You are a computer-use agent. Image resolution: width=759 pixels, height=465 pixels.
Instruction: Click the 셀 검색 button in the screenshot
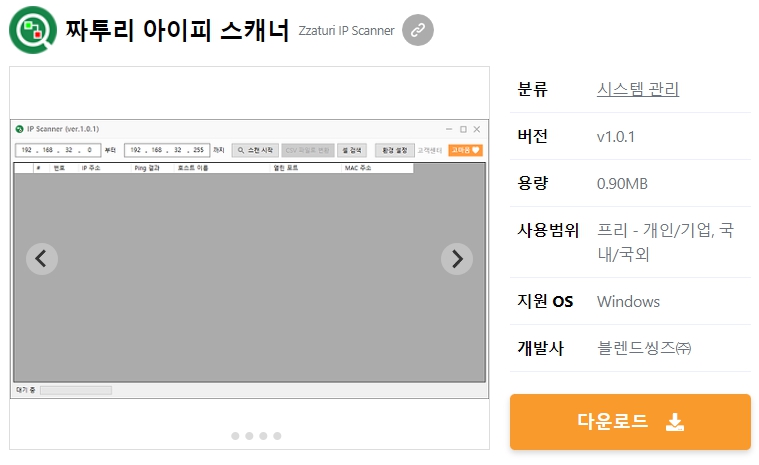point(352,150)
